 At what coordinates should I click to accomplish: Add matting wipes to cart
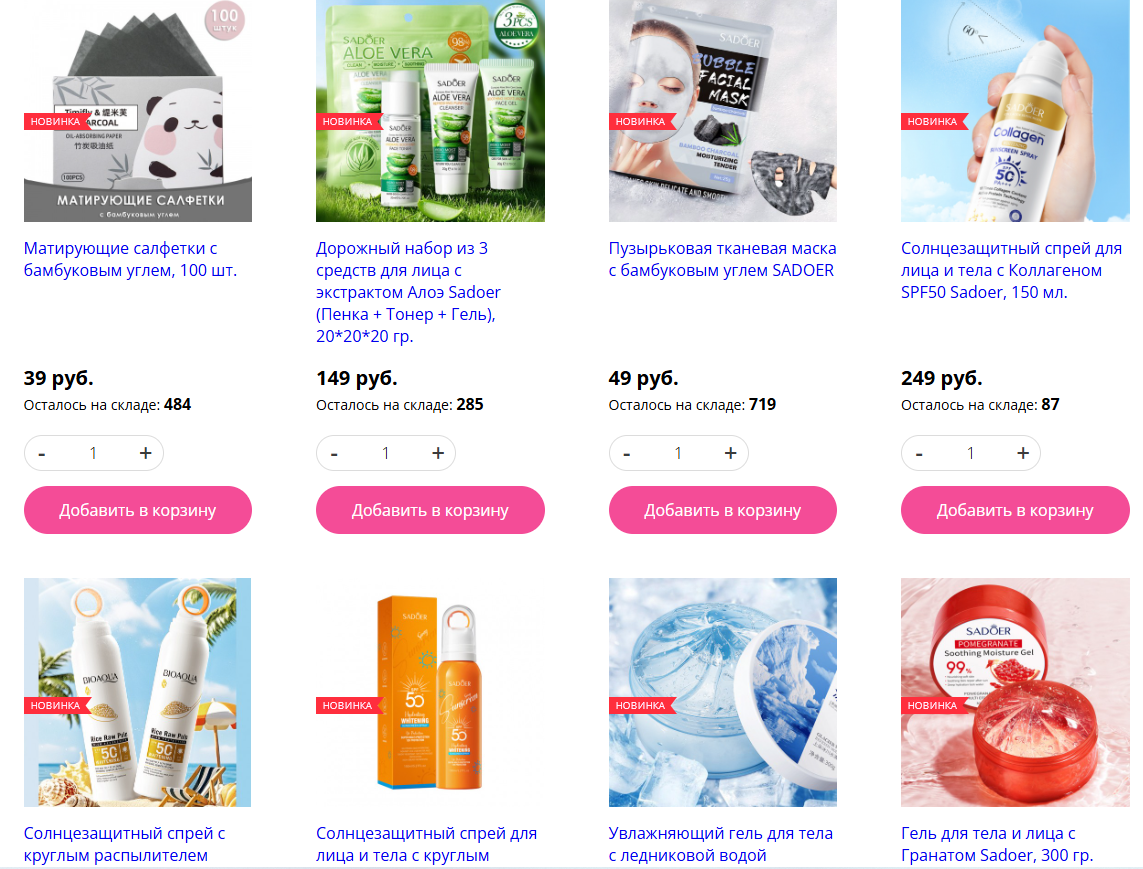pos(138,510)
